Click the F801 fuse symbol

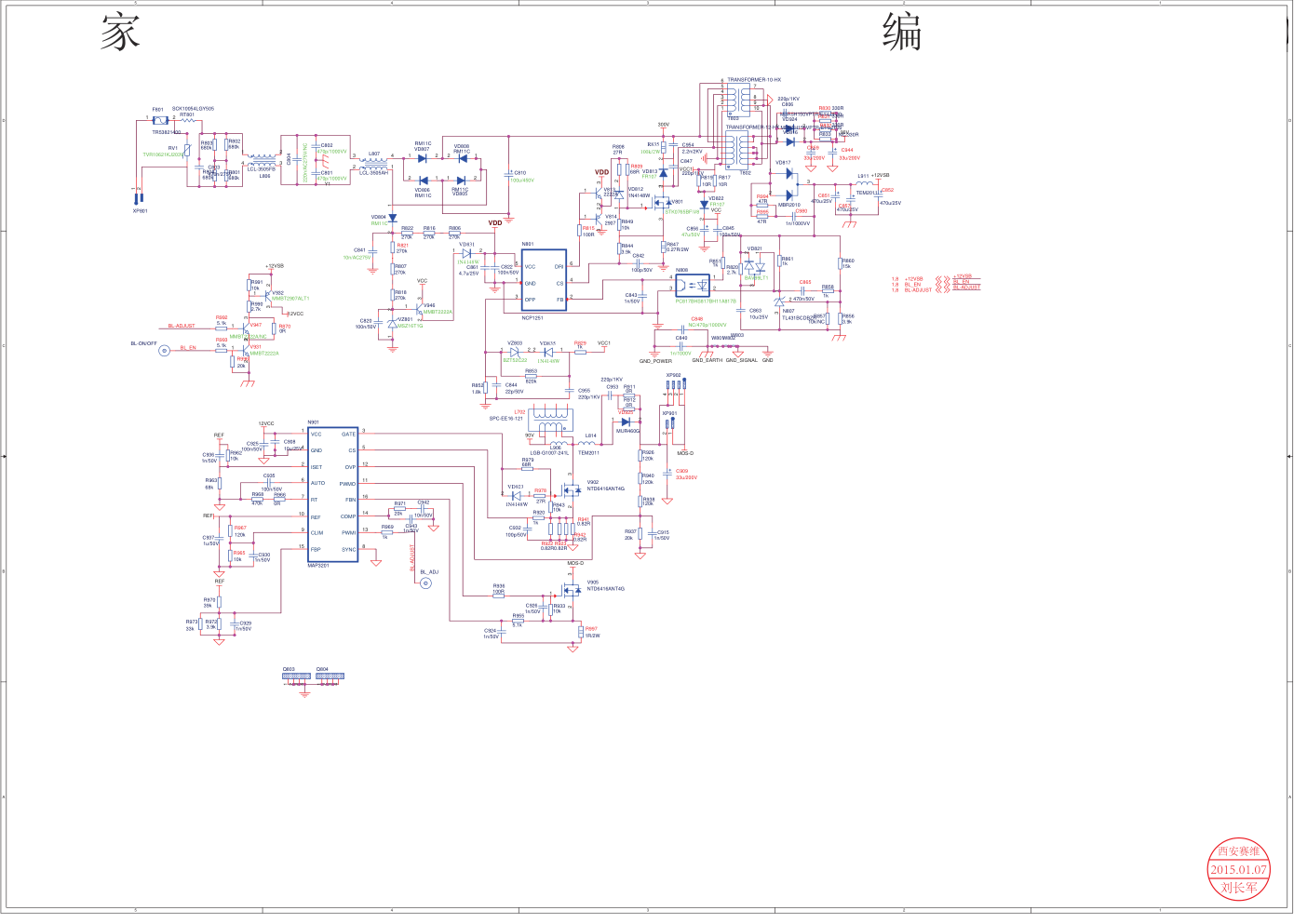pyautogui.click(x=160, y=120)
